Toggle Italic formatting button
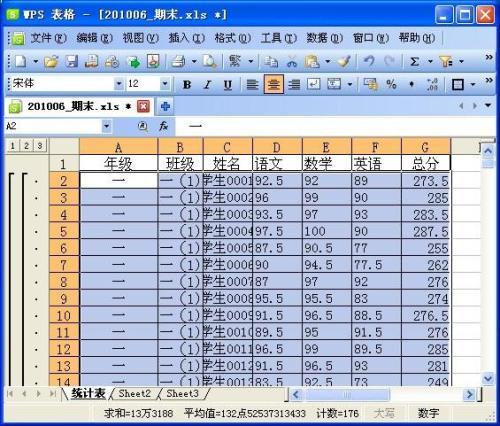 tap(207, 85)
